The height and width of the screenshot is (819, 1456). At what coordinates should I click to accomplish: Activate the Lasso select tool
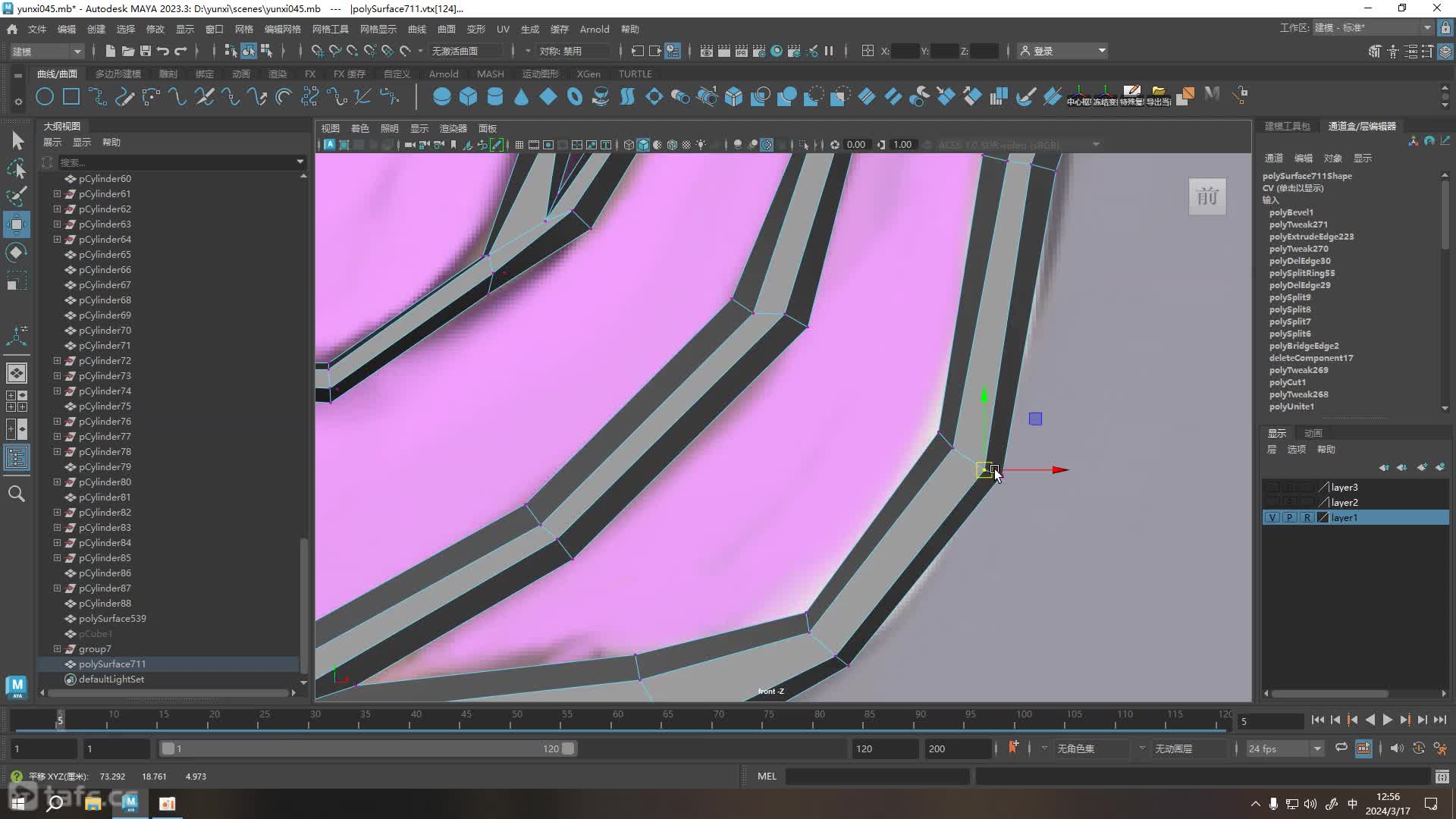point(17,168)
